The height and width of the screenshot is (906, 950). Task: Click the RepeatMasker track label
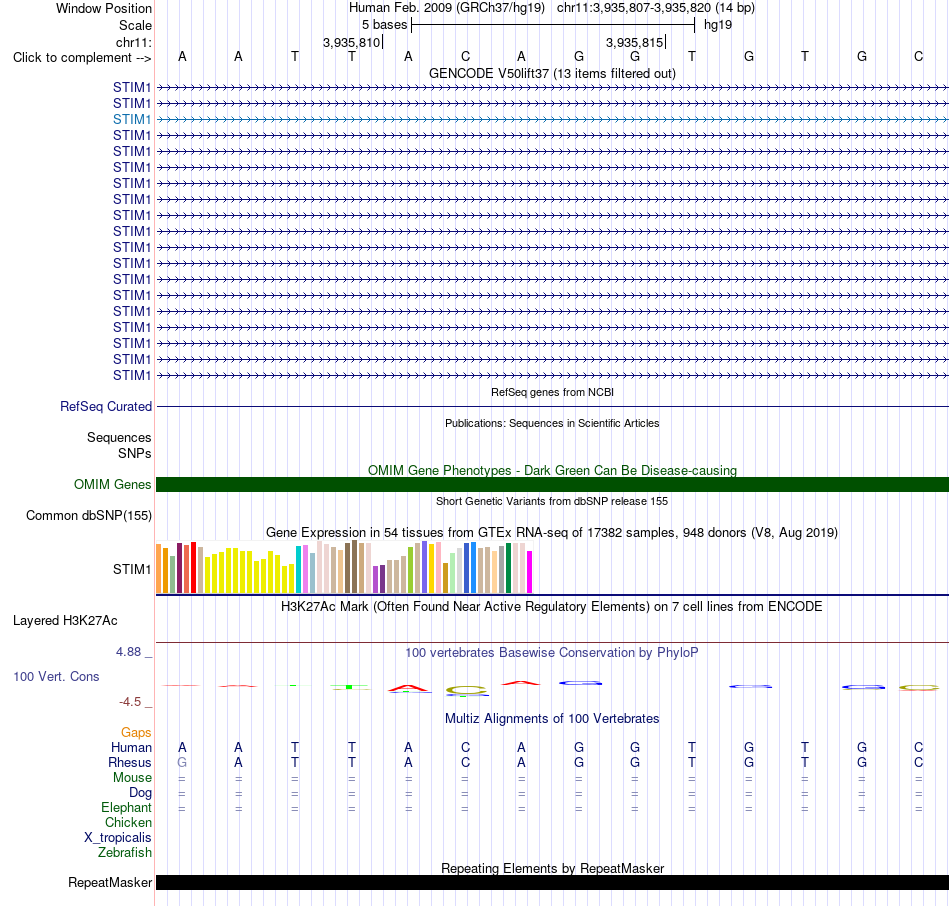(110, 882)
